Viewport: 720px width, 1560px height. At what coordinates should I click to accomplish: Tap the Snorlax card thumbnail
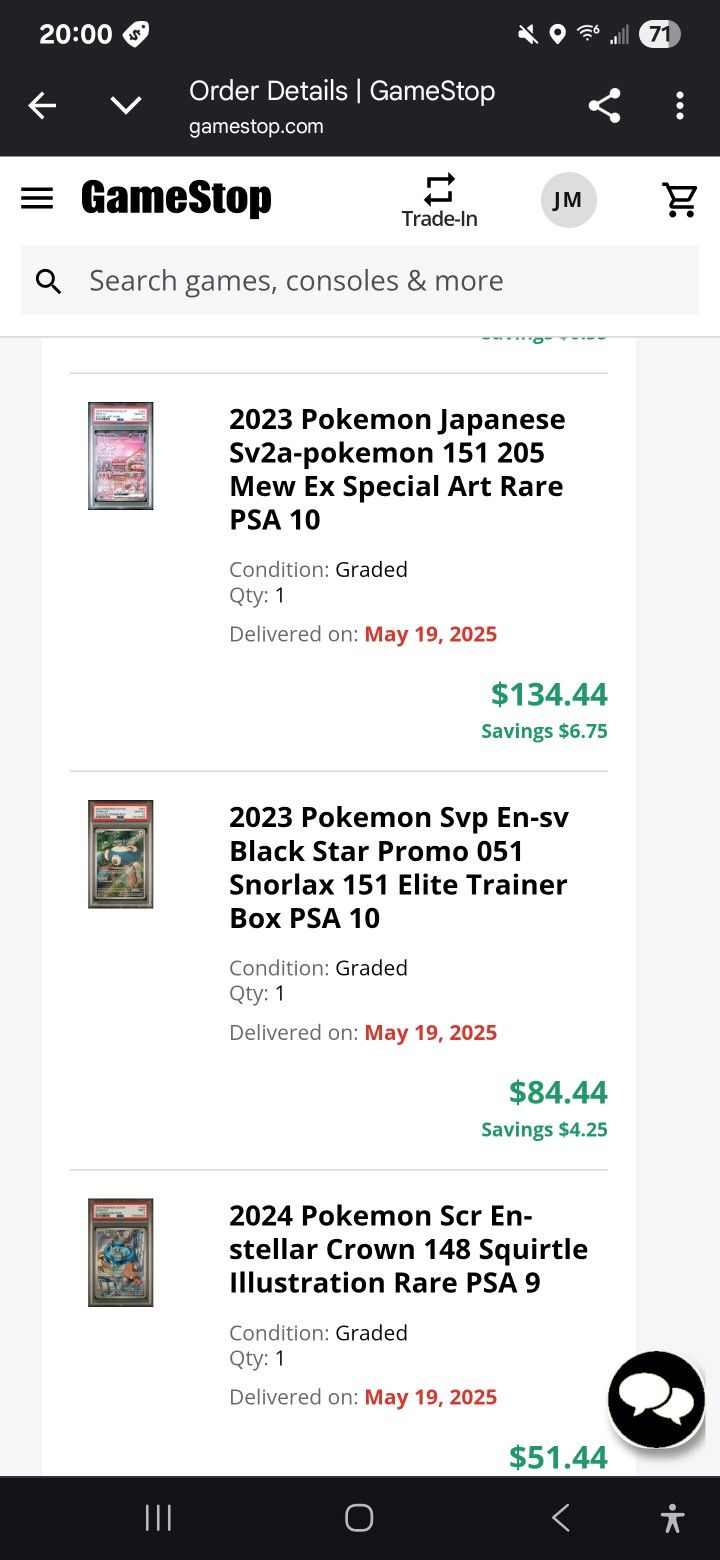tap(121, 854)
